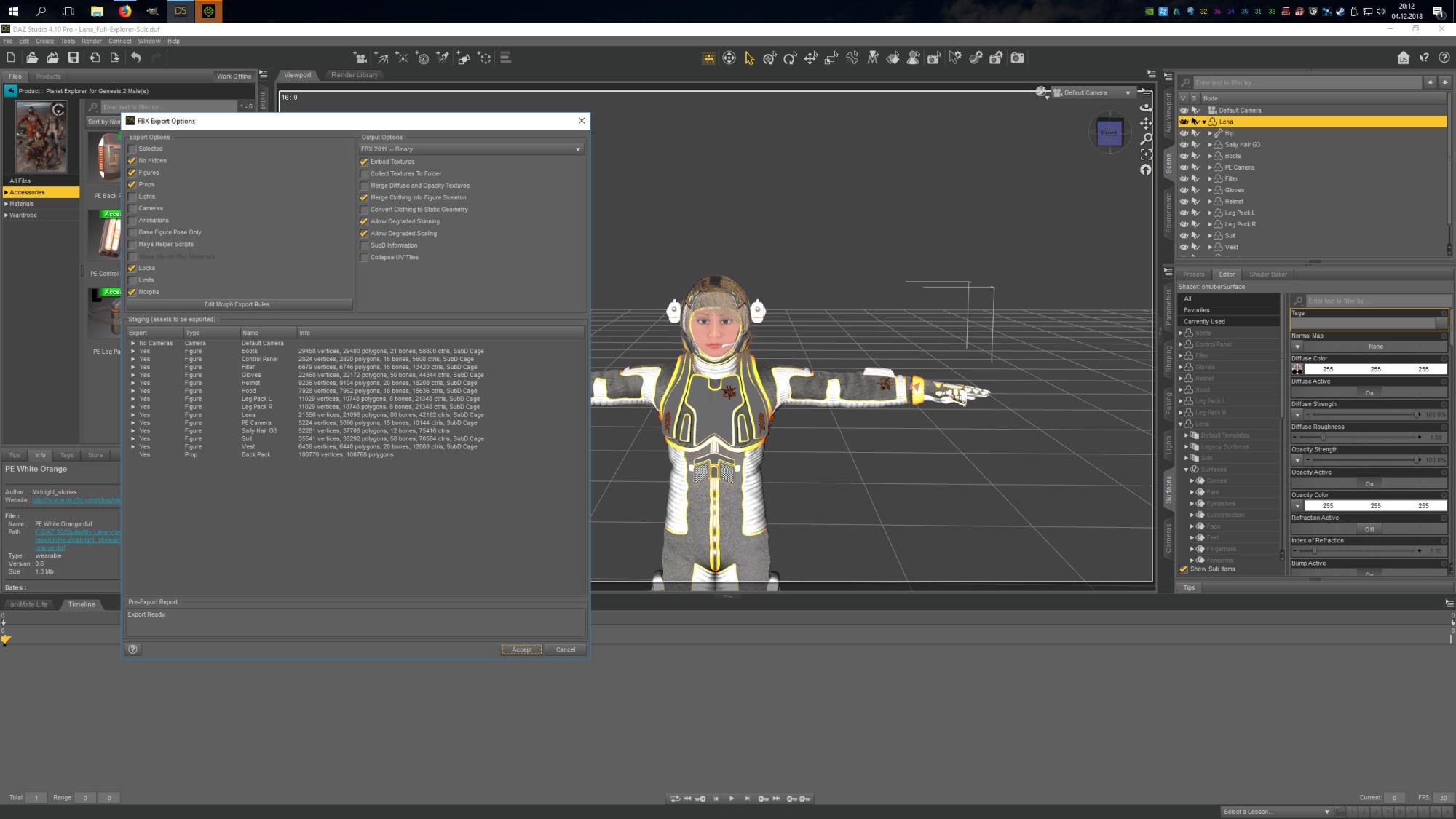Enable the Selected export option checkbox
The width and height of the screenshot is (1456, 819).
click(x=132, y=149)
